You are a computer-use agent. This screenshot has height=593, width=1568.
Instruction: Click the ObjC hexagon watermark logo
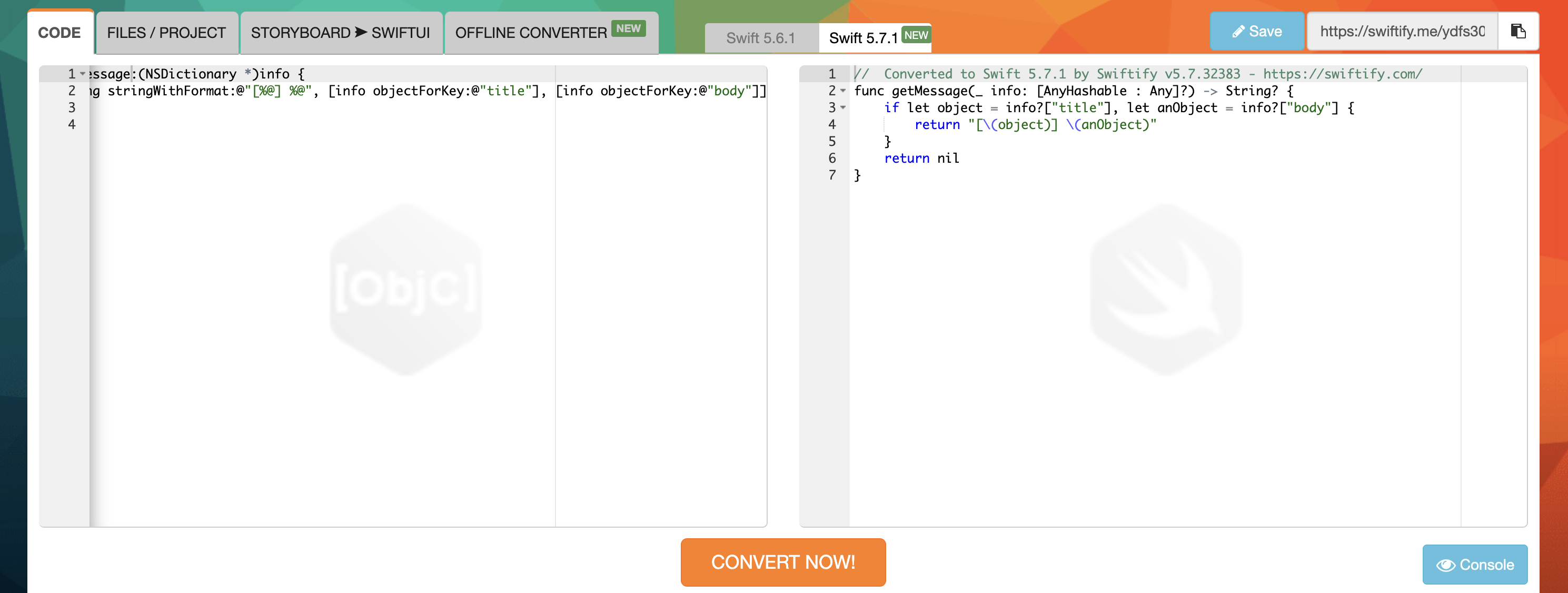pyautogui.click(x=406, y=289)
